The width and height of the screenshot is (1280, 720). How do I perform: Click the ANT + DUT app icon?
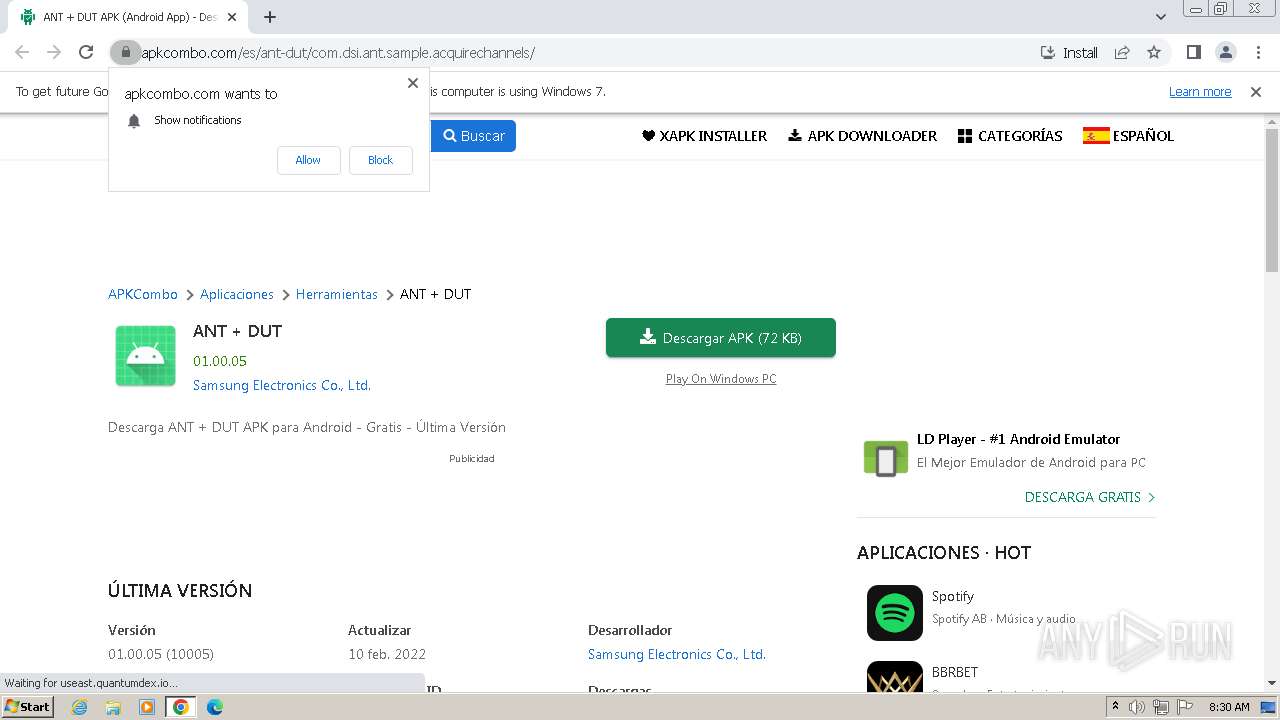click(x=145, y=356)
